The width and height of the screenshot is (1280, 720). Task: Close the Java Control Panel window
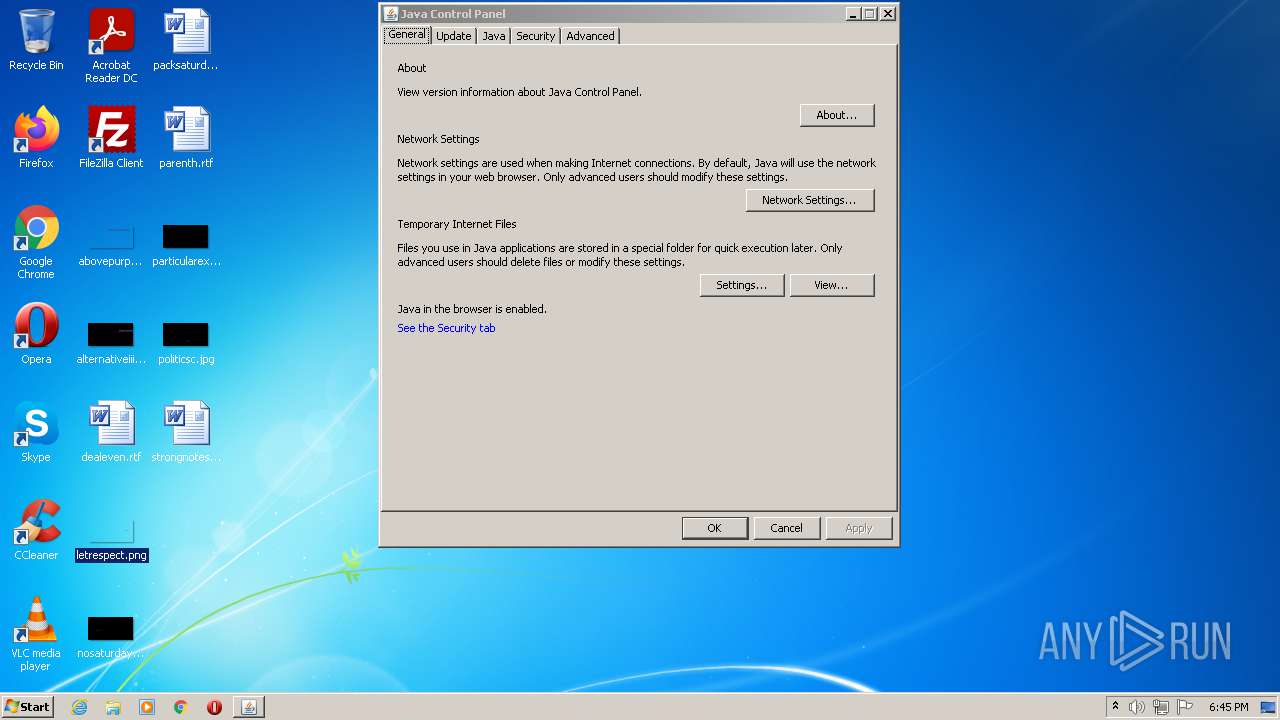(887, 13)
